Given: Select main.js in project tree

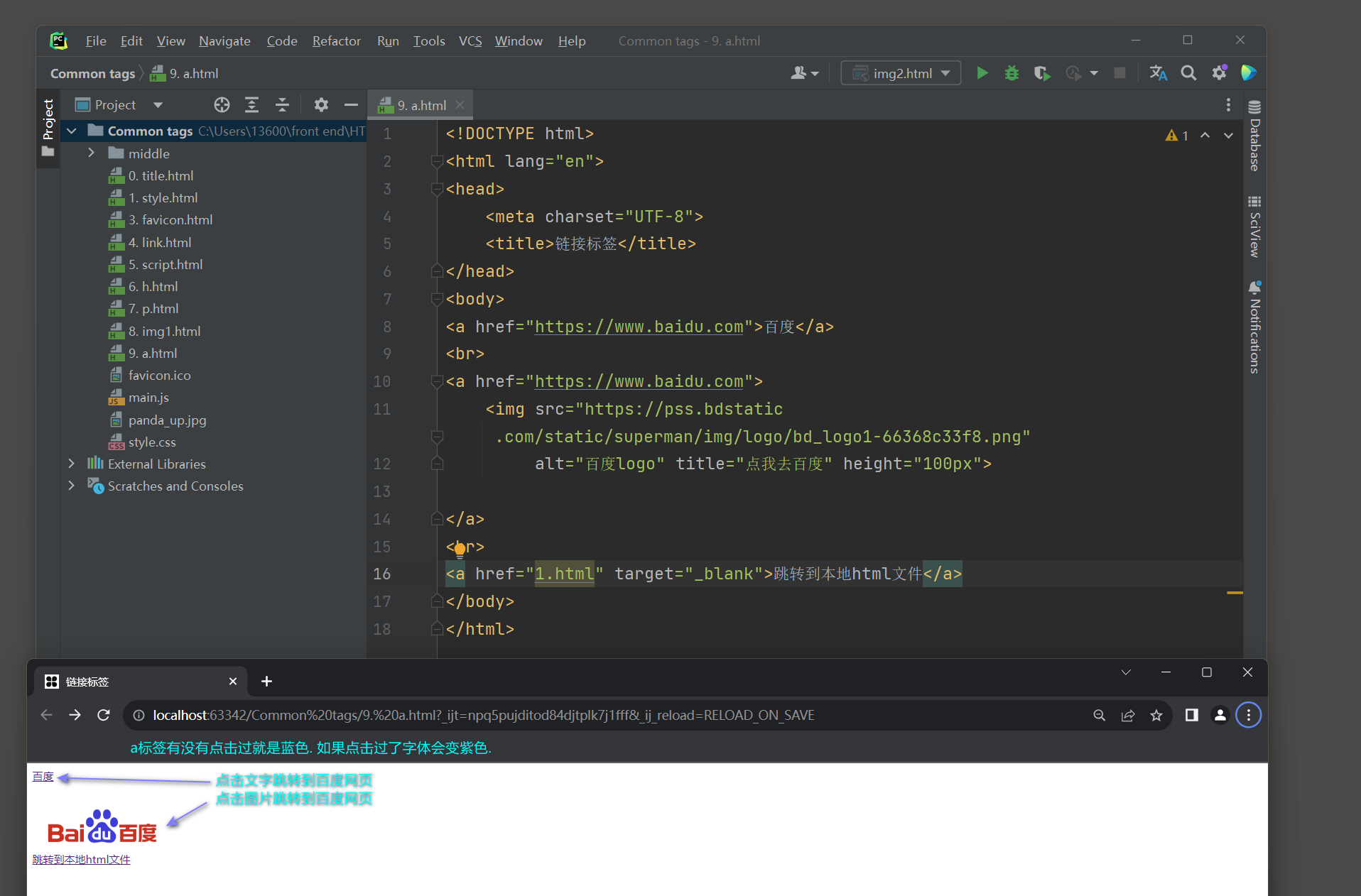Looking at the screenshot, I should pyautogui.click(x=148, y=398).
